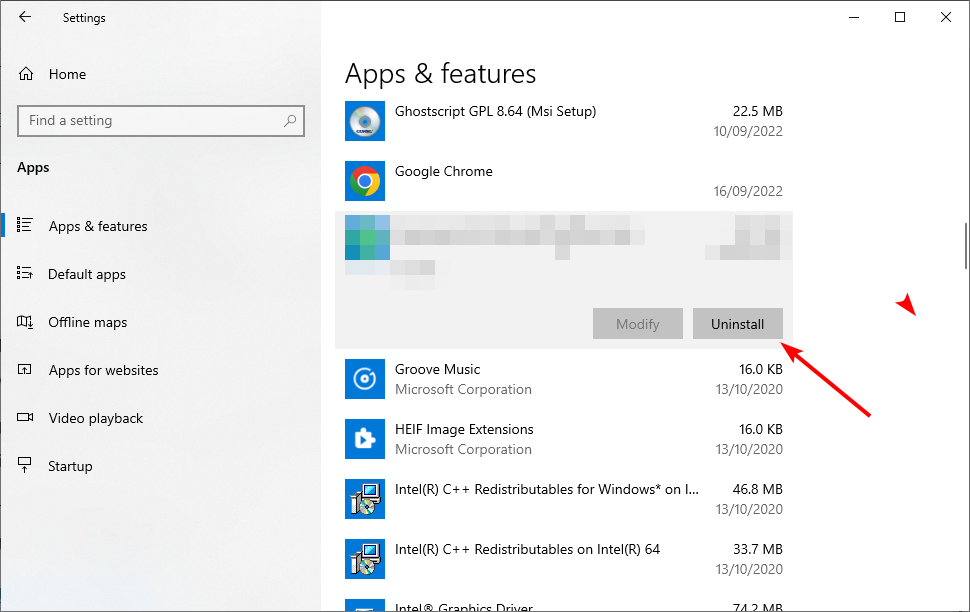Click the Google Chrome icon

tap(365, 181)
